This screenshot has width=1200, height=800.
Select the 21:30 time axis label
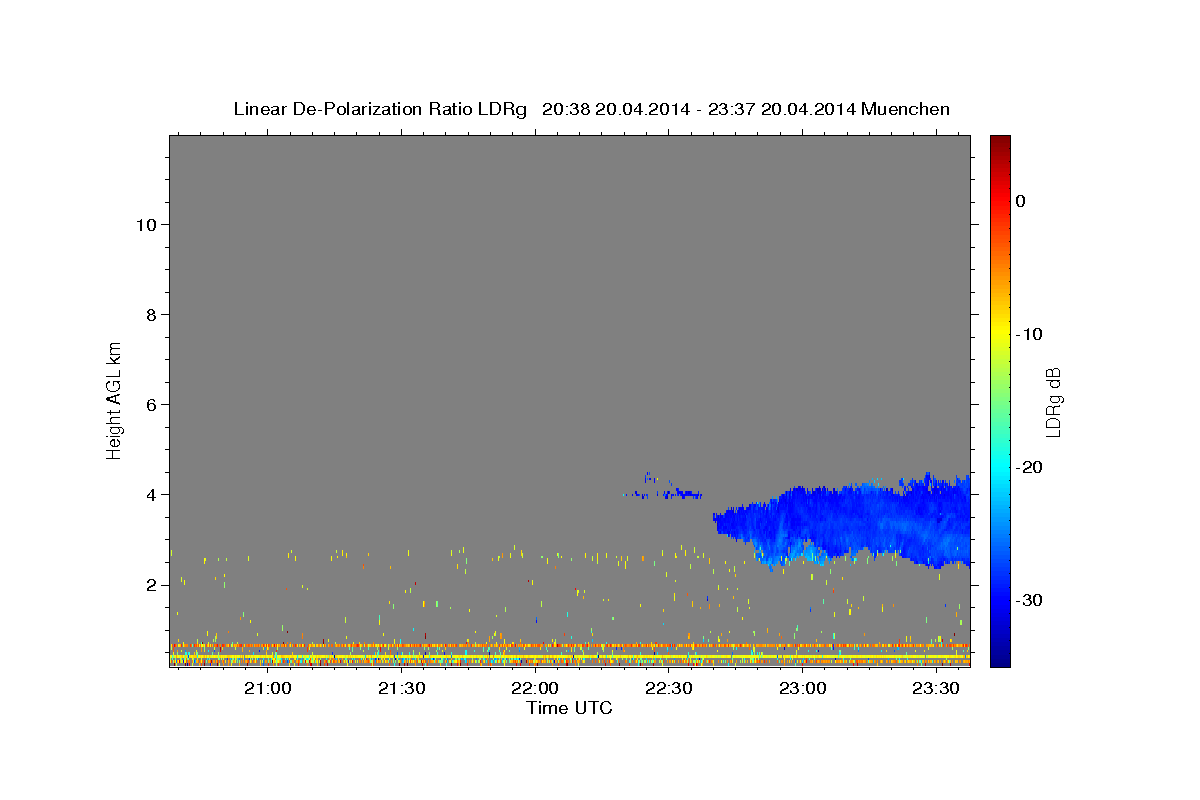(x=401, y=688)
